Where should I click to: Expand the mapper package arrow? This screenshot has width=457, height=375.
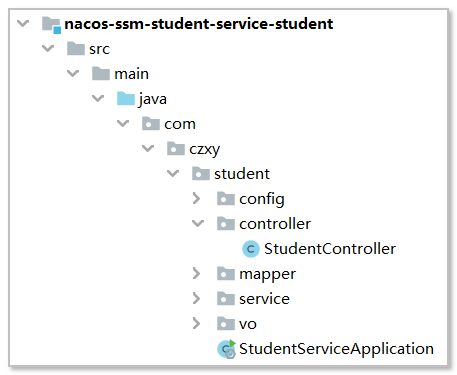(x=196, y=274)
